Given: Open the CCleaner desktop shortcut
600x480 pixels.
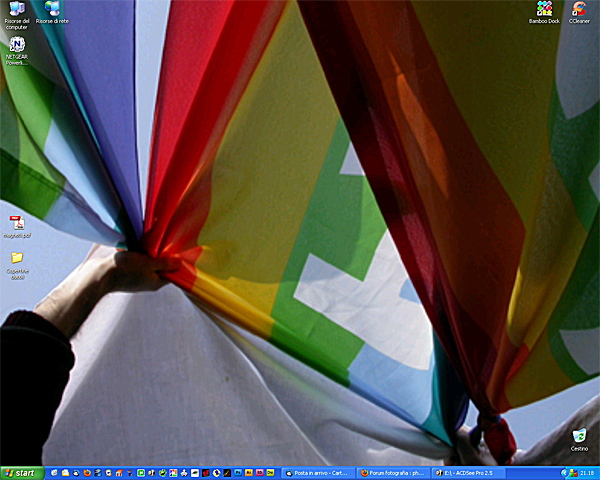Looking at the screenshot, I should (x=579, y=10).
